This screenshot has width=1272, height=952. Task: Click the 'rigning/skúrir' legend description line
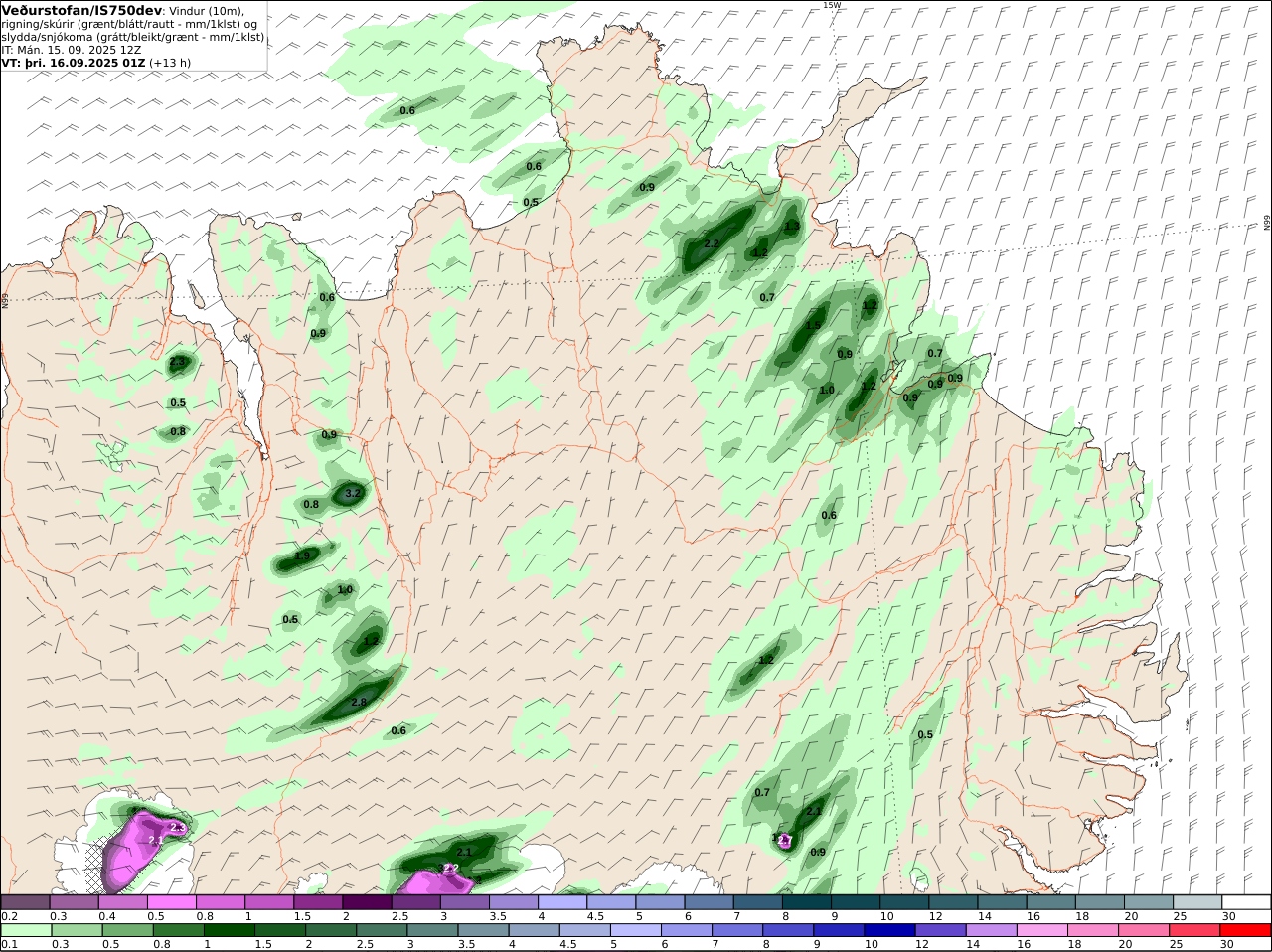[129, 24]
